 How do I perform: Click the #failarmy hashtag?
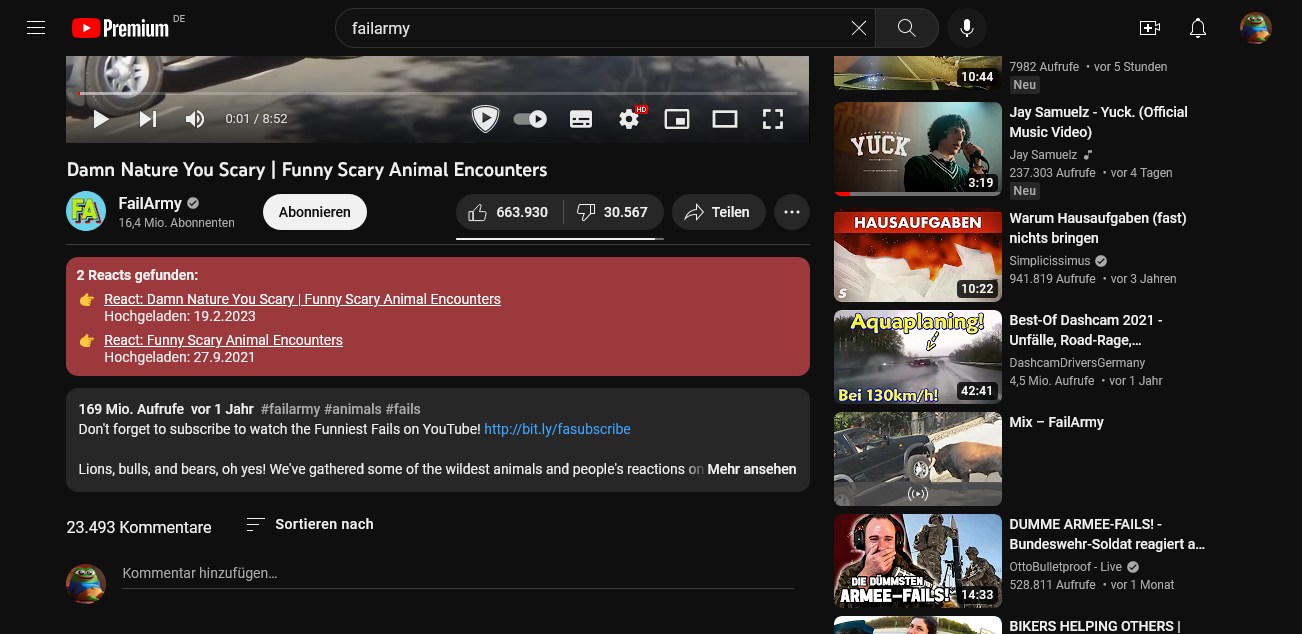coord(290,409)
